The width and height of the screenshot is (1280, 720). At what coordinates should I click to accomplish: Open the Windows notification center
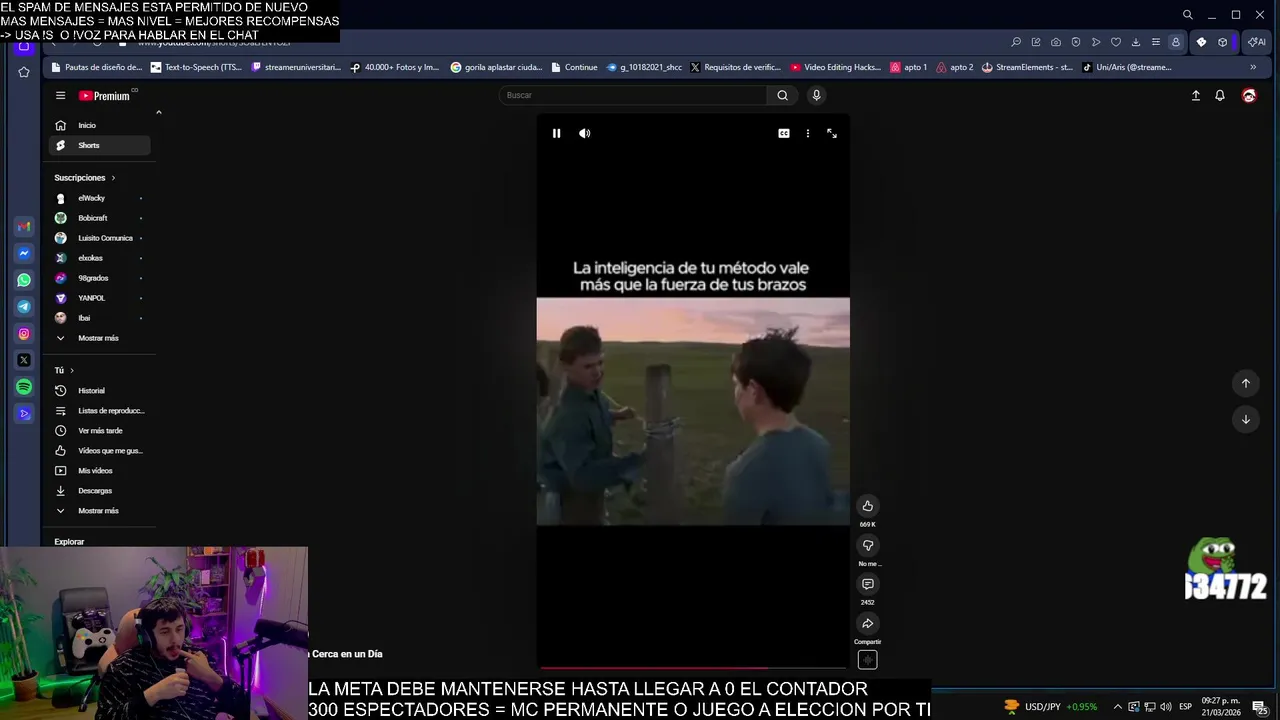(x=1259, y=707)
